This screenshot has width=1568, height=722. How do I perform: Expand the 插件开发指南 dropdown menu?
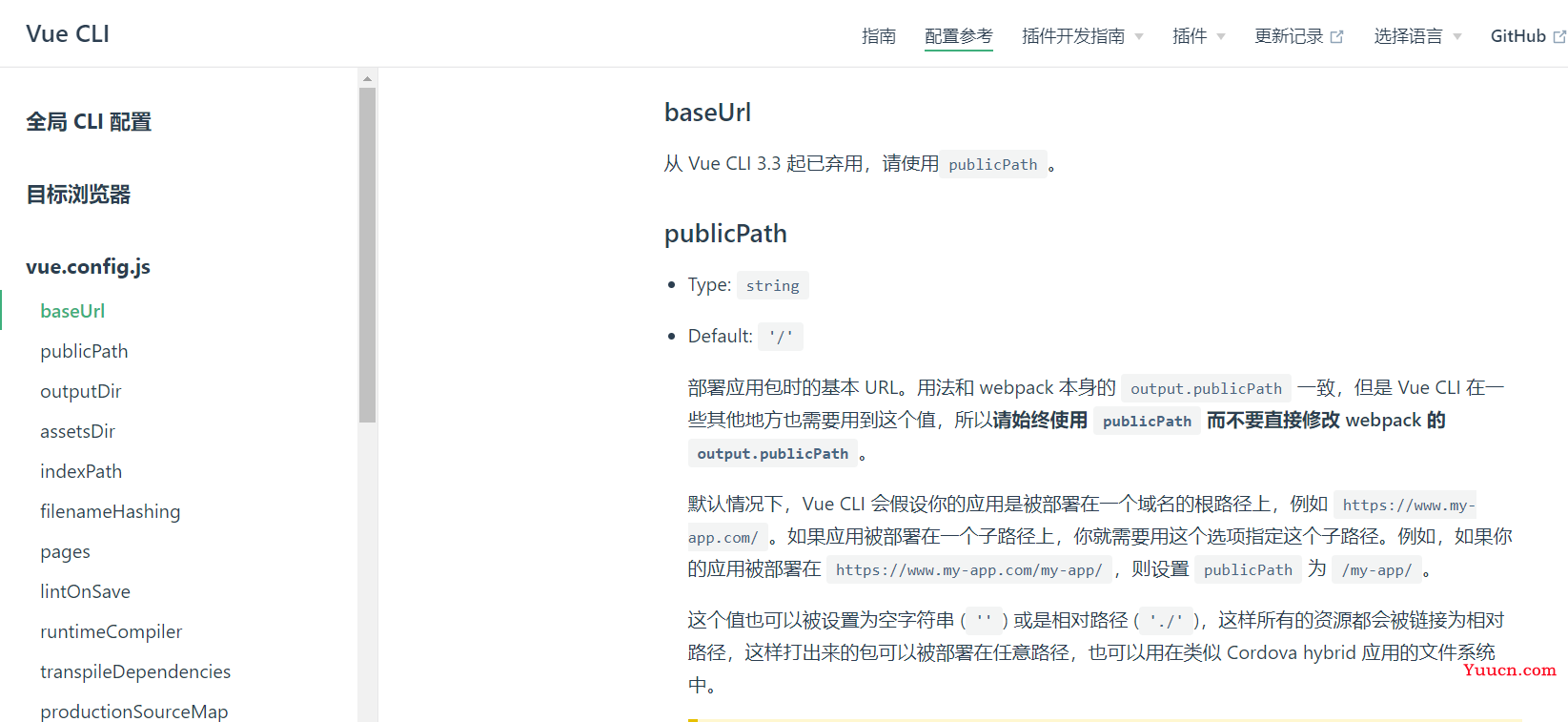[x=1082, y=36]
